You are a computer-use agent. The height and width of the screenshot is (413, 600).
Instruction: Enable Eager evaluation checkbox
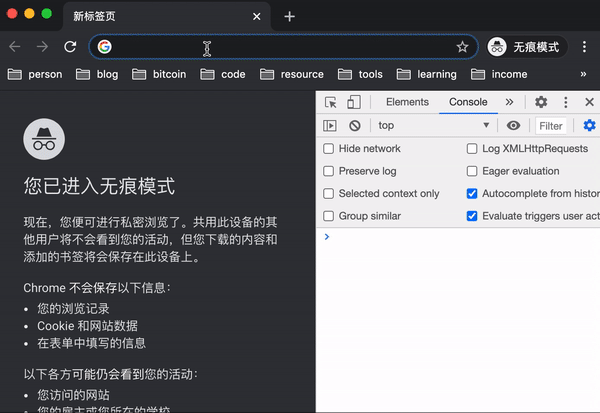[472, 171]
